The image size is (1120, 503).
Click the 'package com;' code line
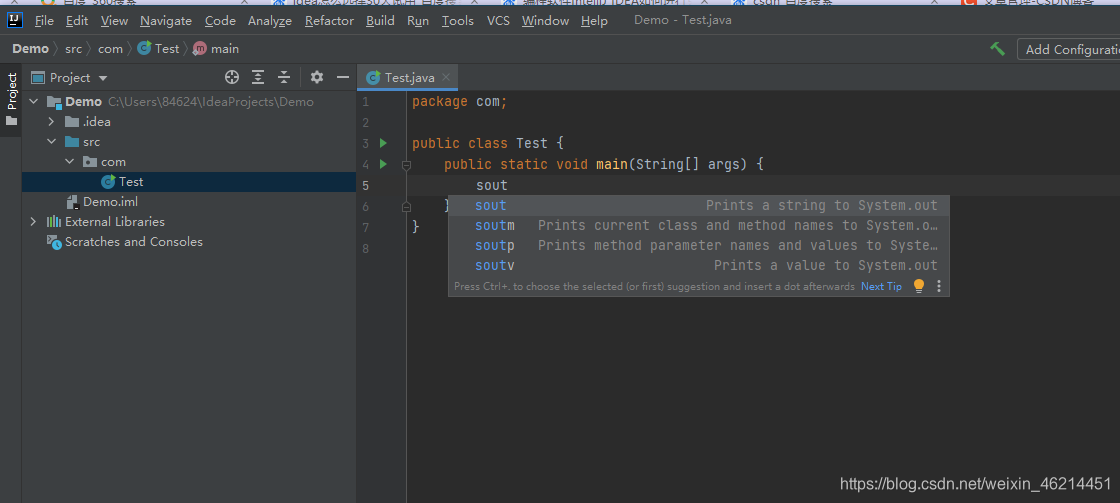coord(459,101)
